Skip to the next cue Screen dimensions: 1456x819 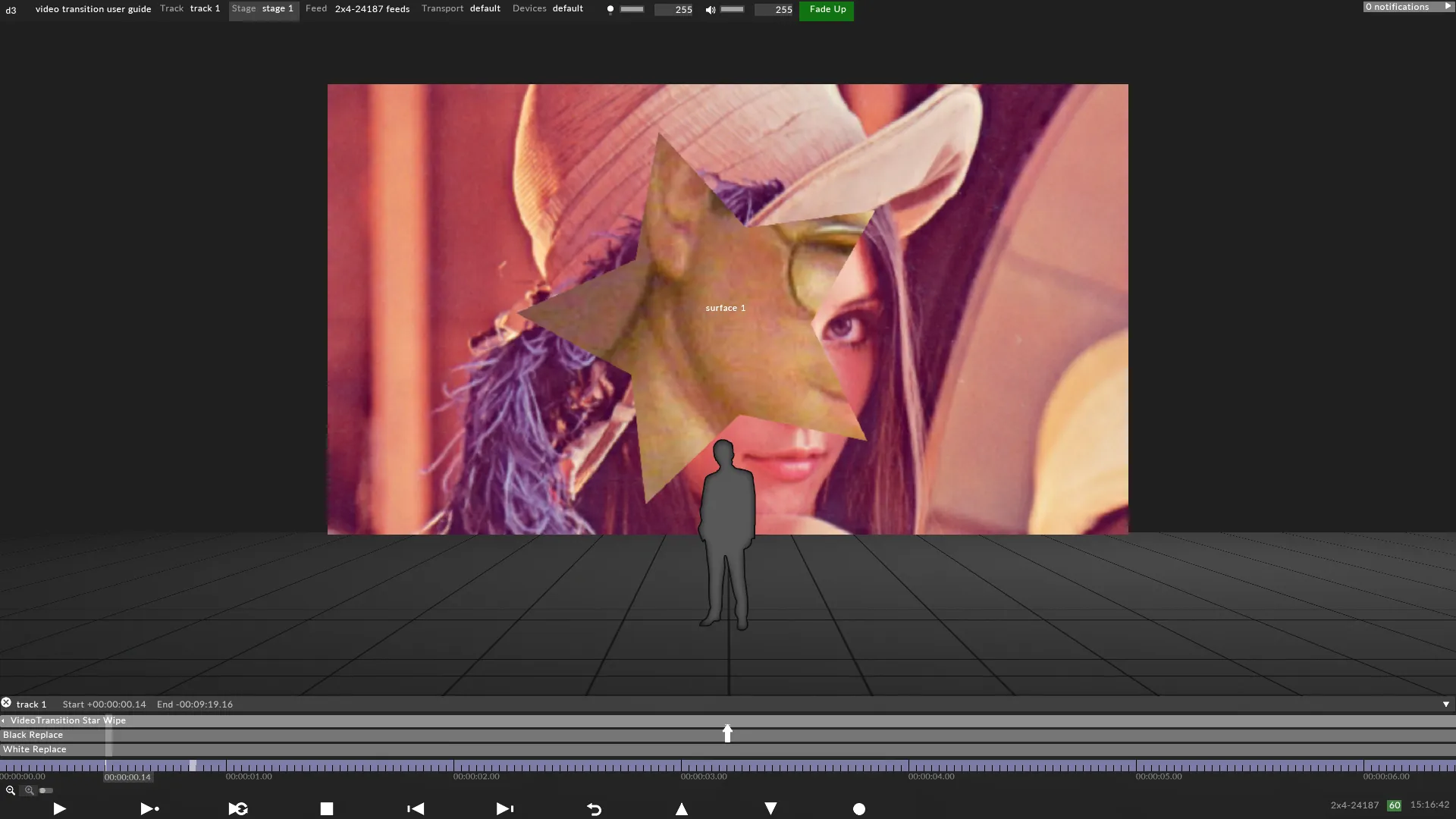pos(504,808)
